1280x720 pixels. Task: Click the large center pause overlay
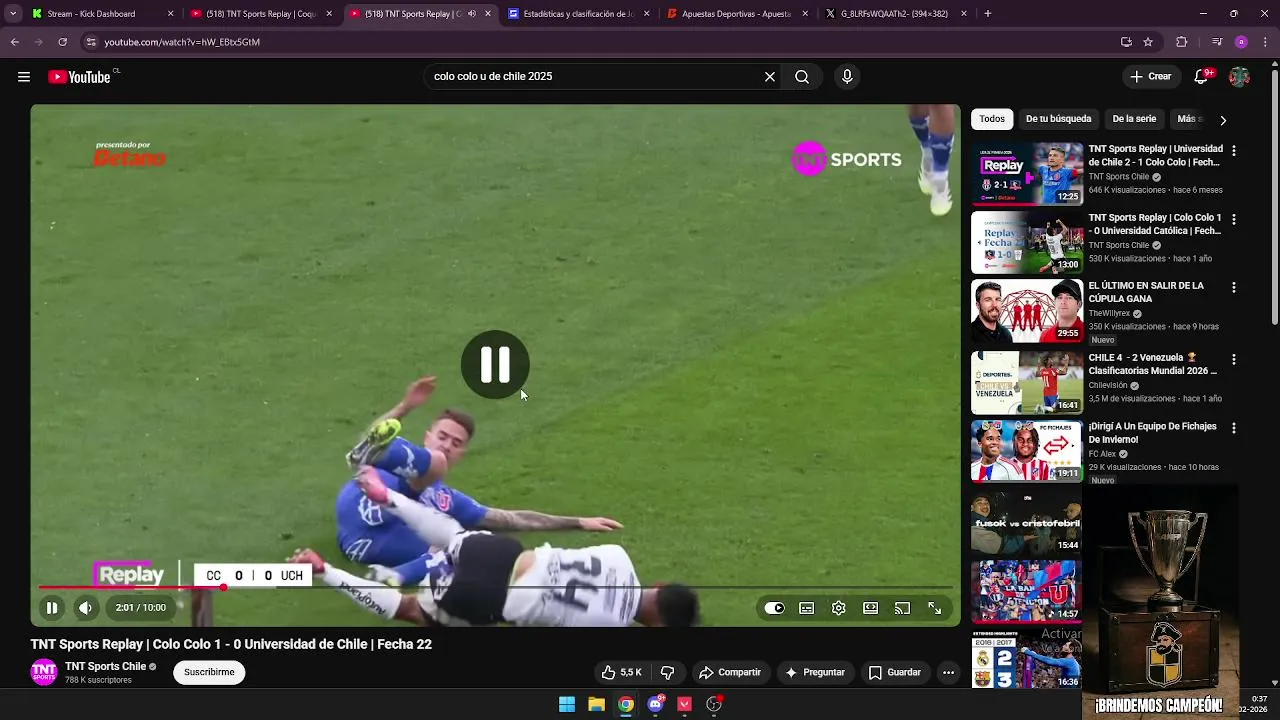(495, 365)
